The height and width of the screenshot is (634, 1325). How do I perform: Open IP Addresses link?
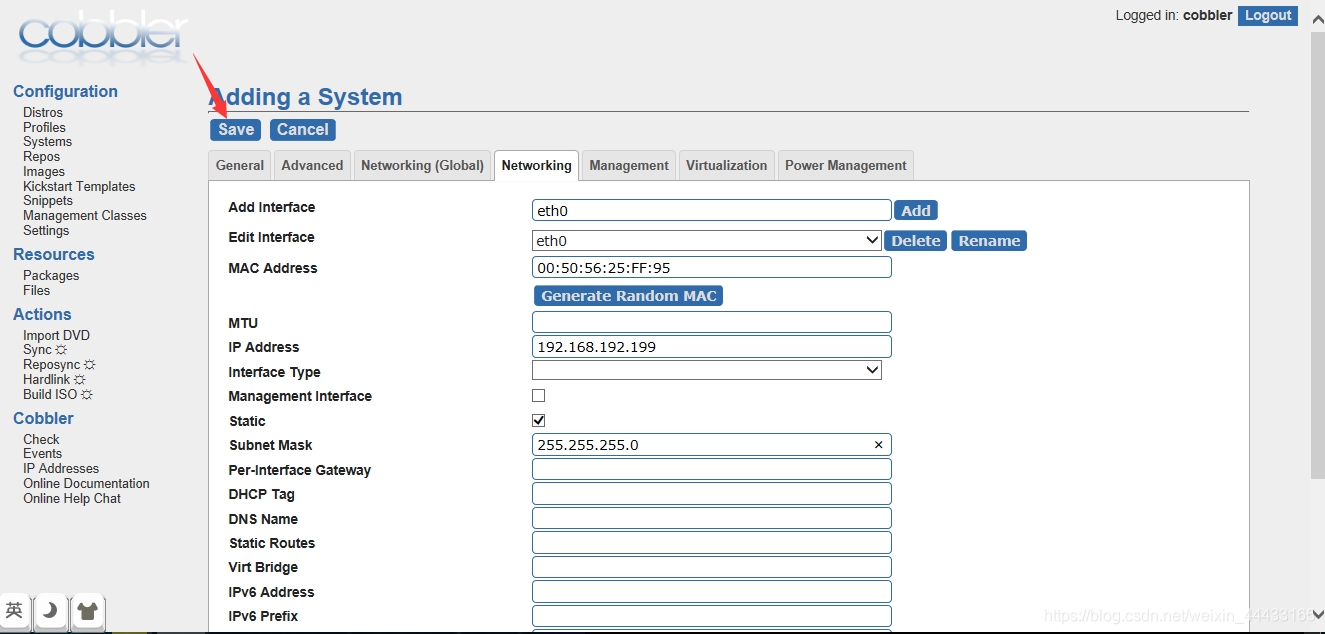[x=61, y=469]
